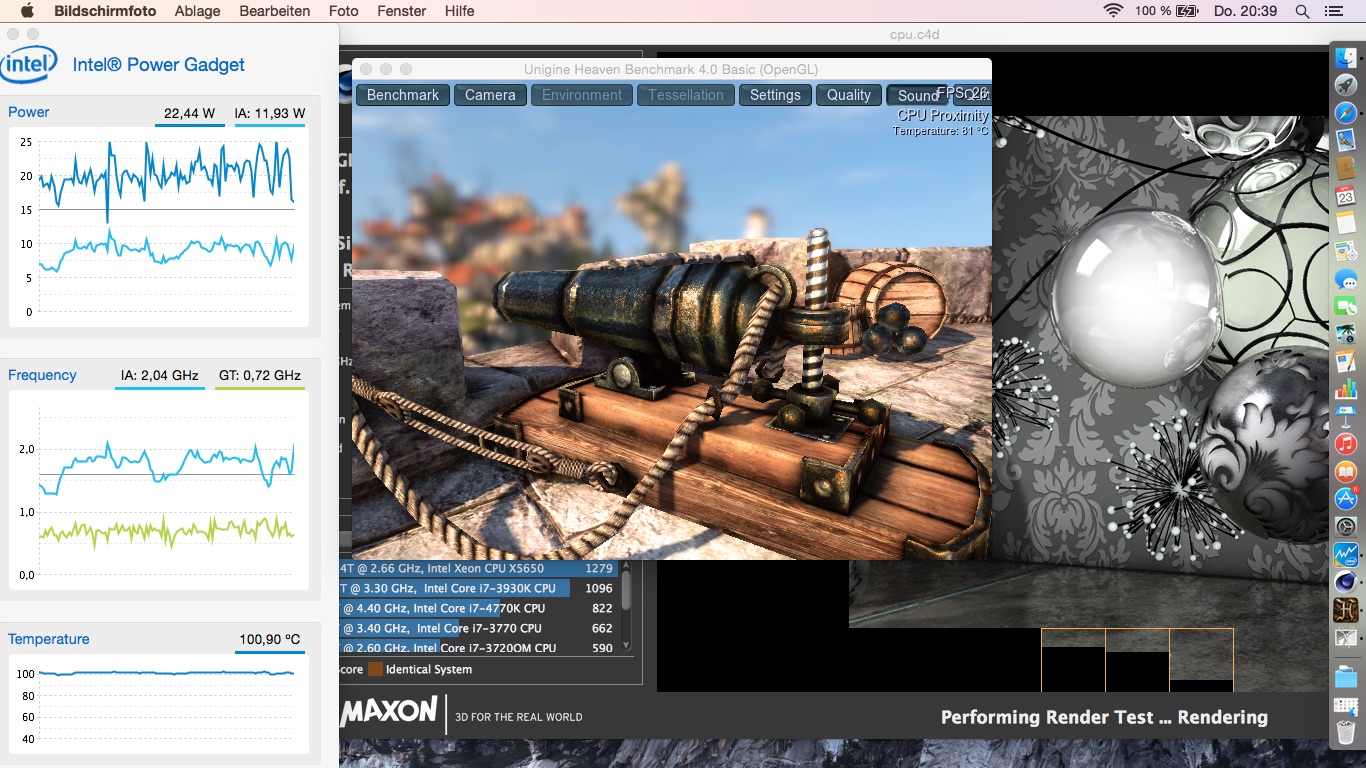Open the Bearbeiten menu
The image size is (1366, 768).
coord(274,11)
